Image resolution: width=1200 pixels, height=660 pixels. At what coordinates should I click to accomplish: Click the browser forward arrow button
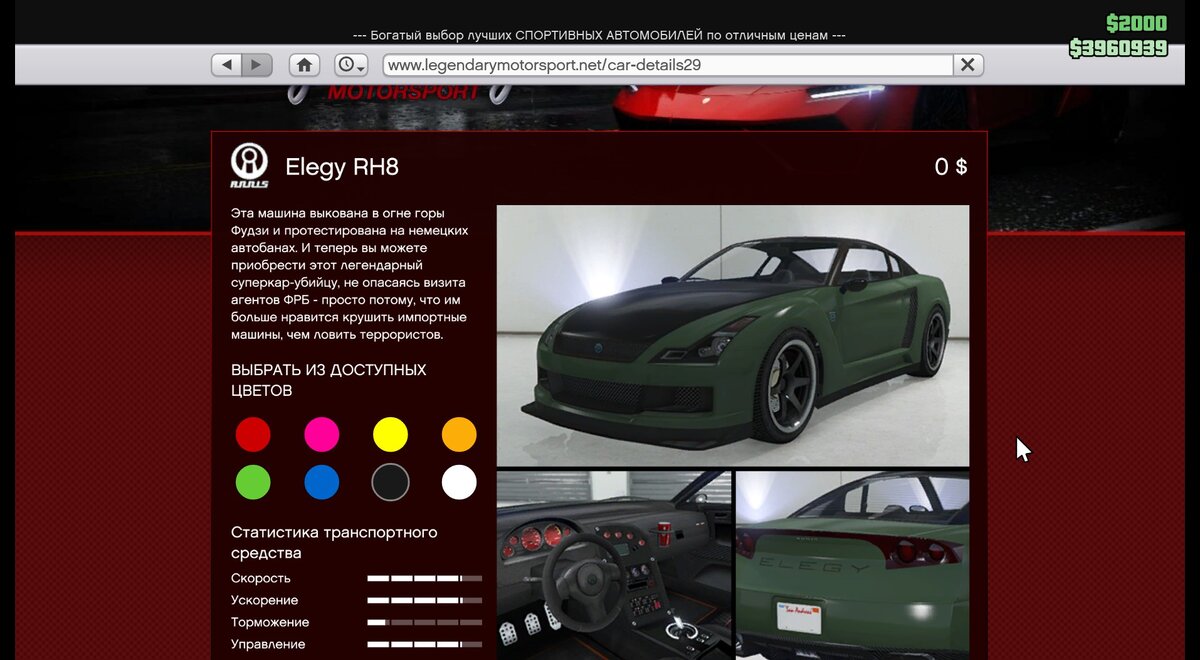(257, 65)
